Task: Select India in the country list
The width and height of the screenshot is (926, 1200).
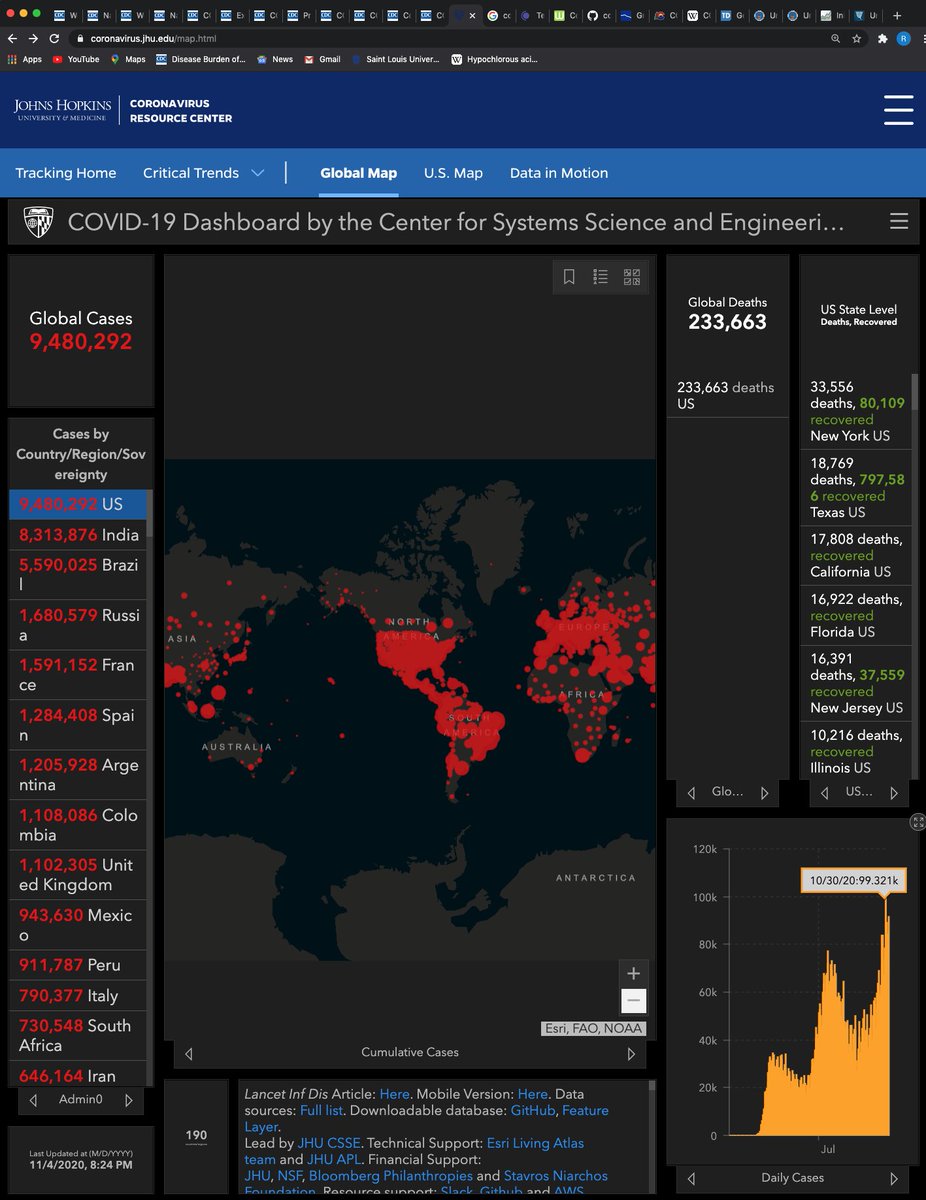Action: click(x=78, y=535)
